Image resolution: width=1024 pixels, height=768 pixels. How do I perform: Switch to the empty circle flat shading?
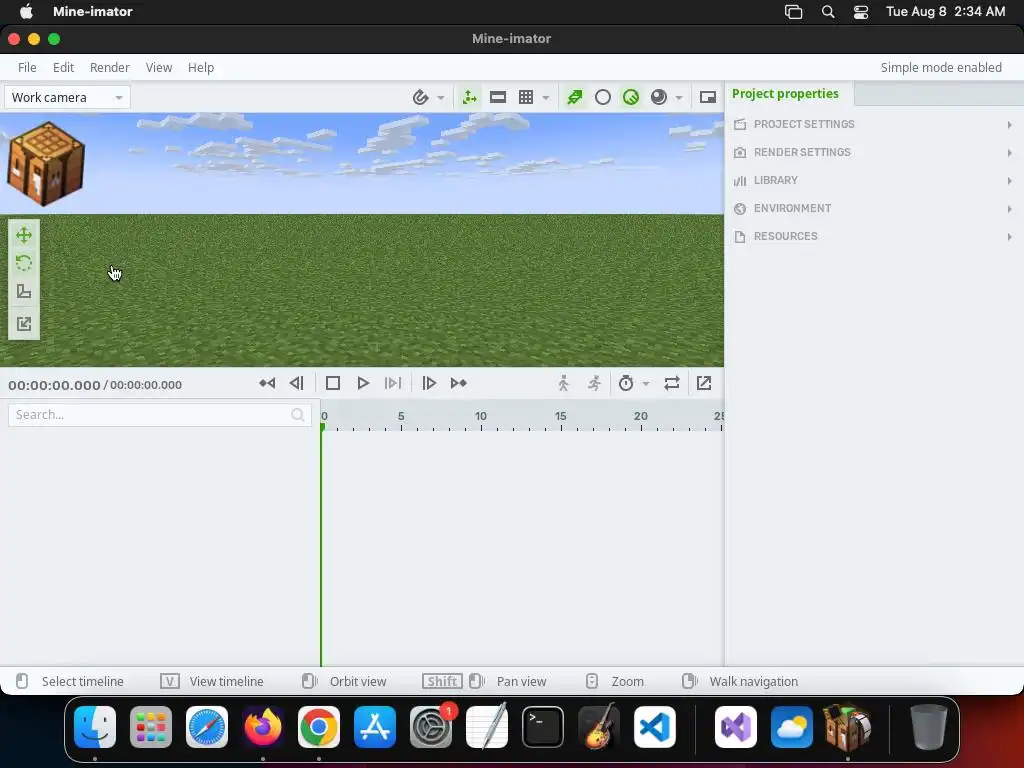pyautogui.click(x=603, y=97)
